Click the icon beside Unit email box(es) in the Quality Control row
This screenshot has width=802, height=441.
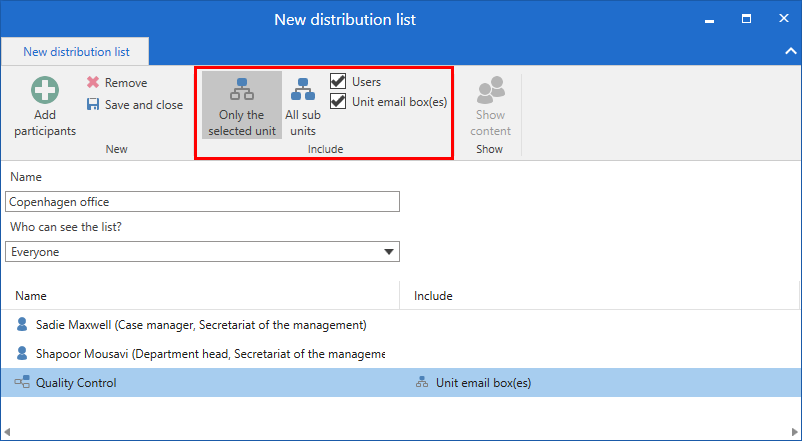coord(422,382)
